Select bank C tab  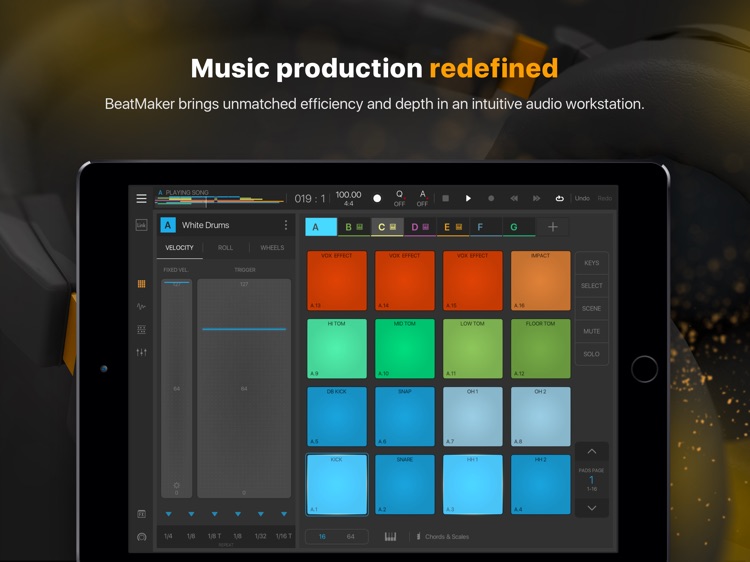(387, 227)
